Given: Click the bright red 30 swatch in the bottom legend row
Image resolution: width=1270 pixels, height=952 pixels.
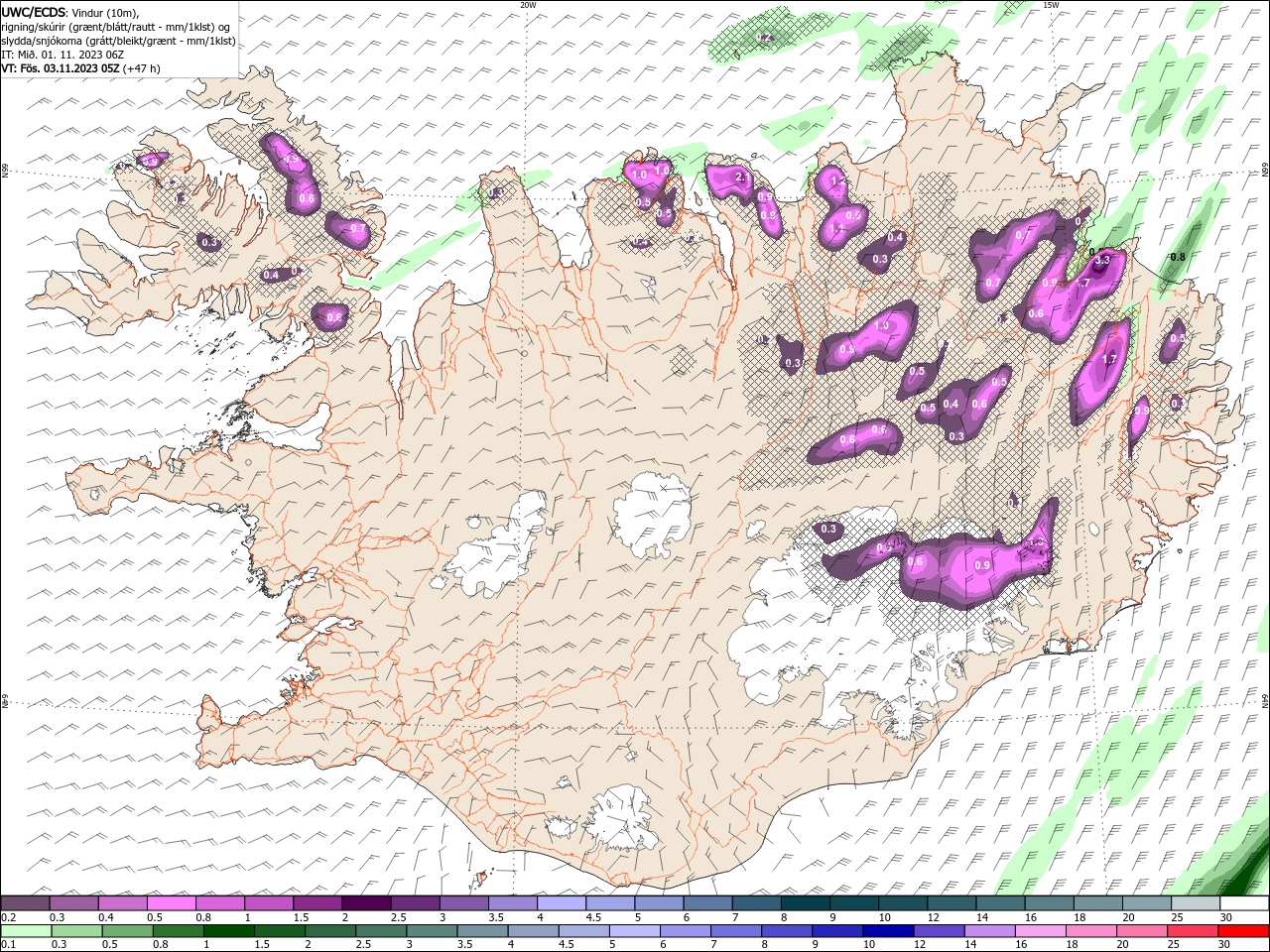Looking at the screenshot, I should click(x=1244, y=931).
